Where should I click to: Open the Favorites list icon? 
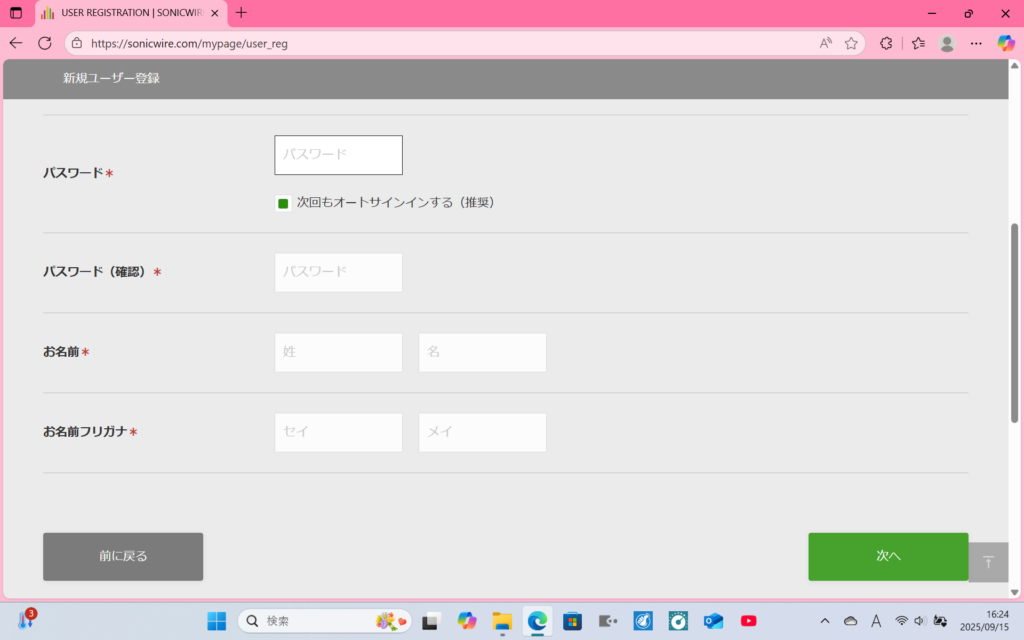coord(918,43)
